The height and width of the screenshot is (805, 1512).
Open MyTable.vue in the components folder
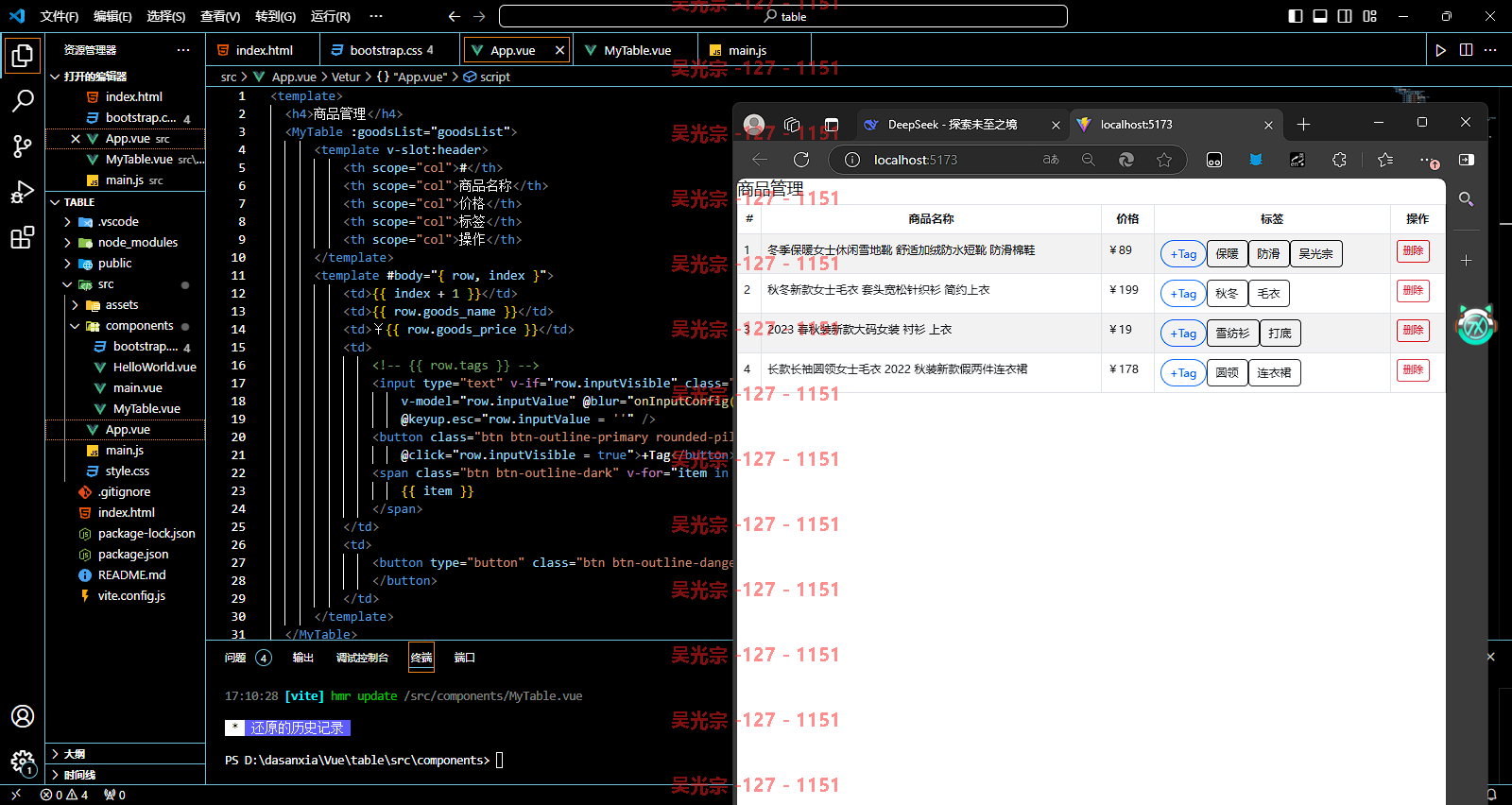click(x=146, y=409)
